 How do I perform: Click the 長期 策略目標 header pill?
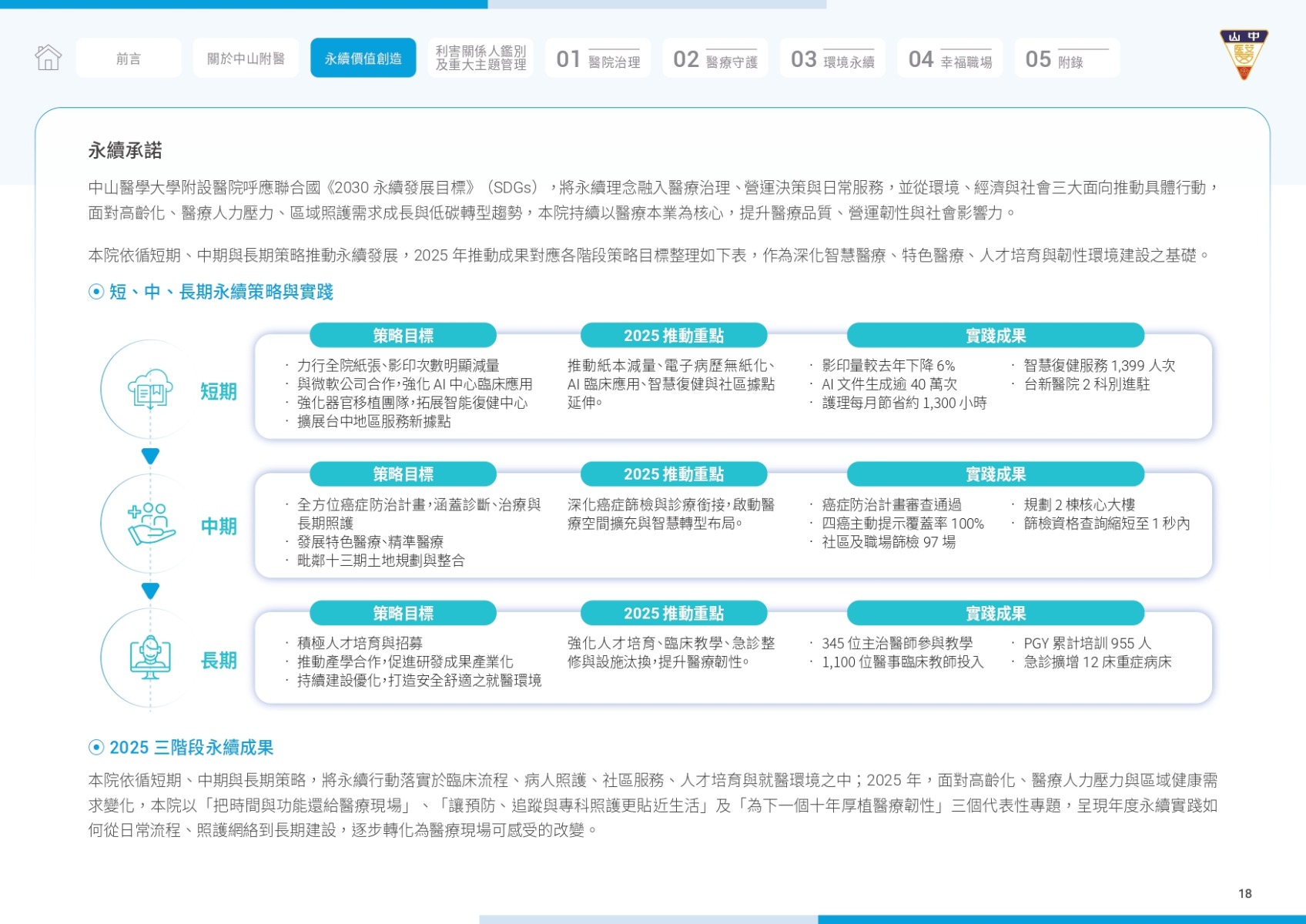(x=403, y=614)
